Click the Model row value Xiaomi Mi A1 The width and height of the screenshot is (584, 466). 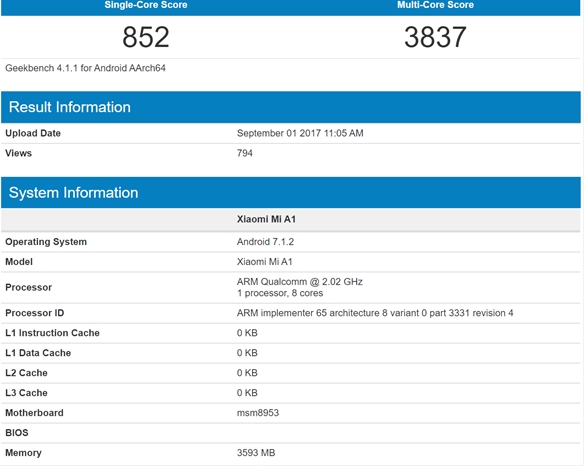tap(264, 262)
